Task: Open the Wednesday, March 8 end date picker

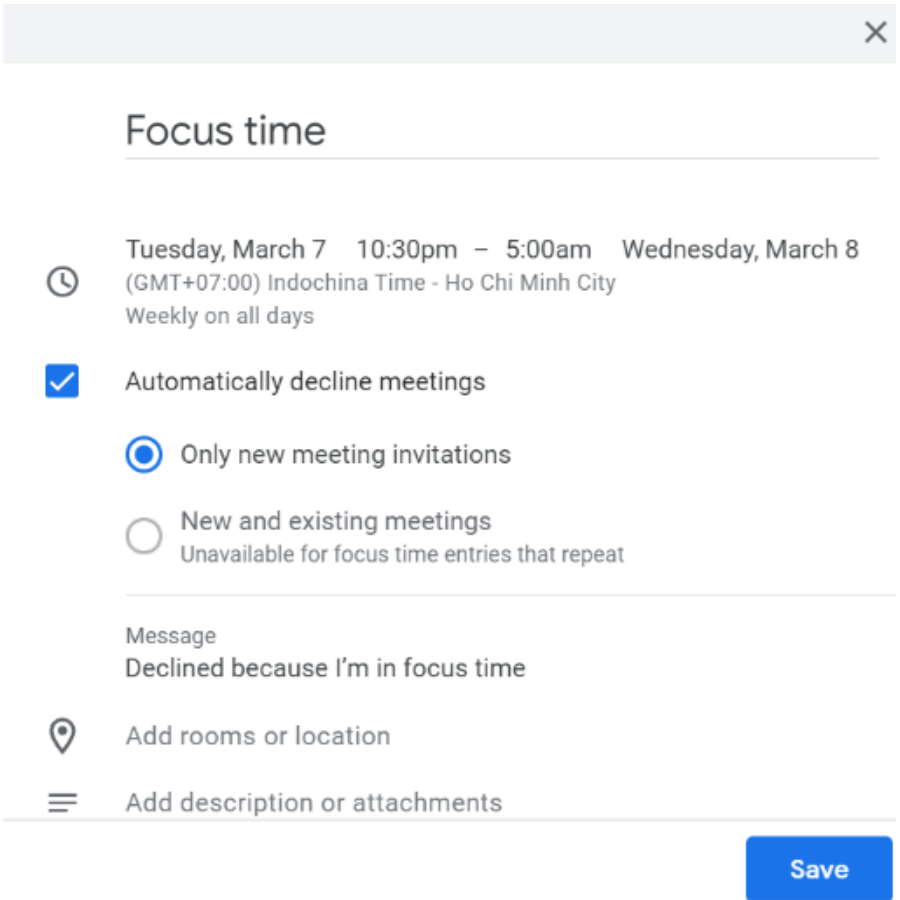Action: point(739,249)
